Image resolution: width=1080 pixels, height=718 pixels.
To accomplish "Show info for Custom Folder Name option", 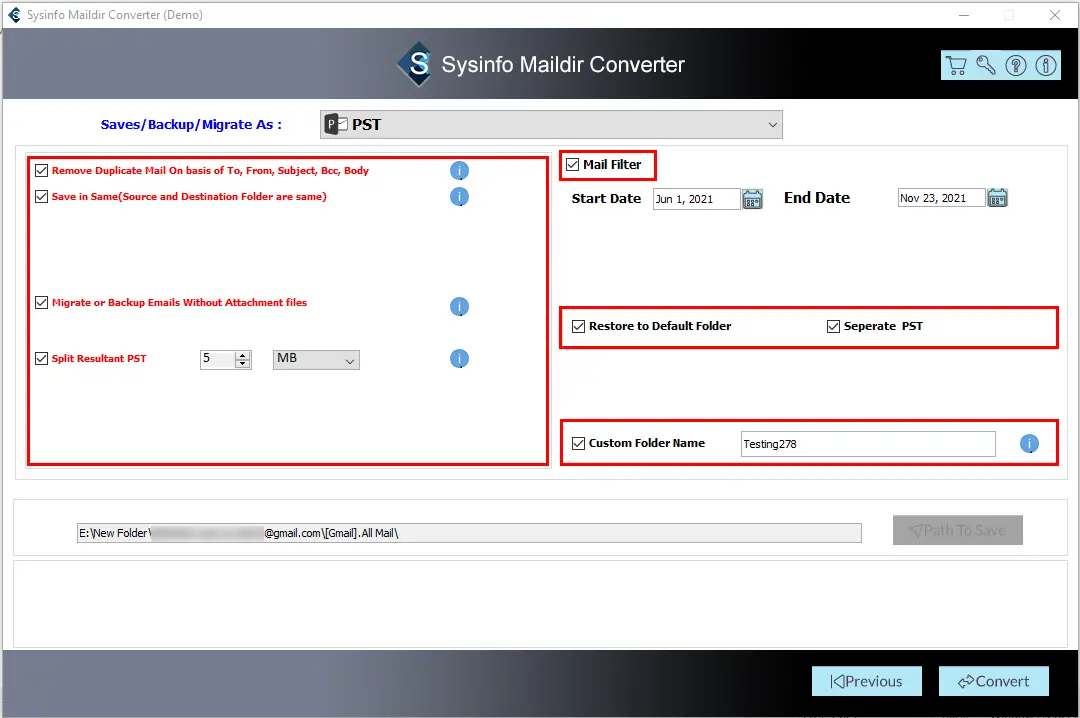I will click(1029, 444).
